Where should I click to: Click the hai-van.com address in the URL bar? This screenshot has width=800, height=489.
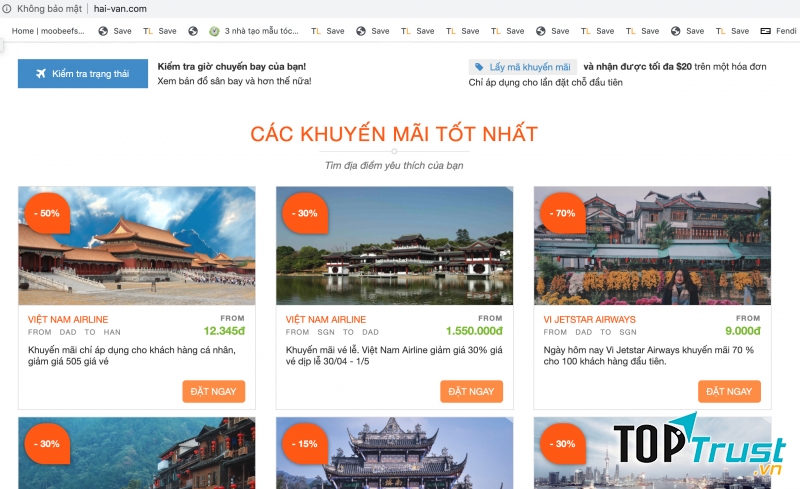click(120, 9)
